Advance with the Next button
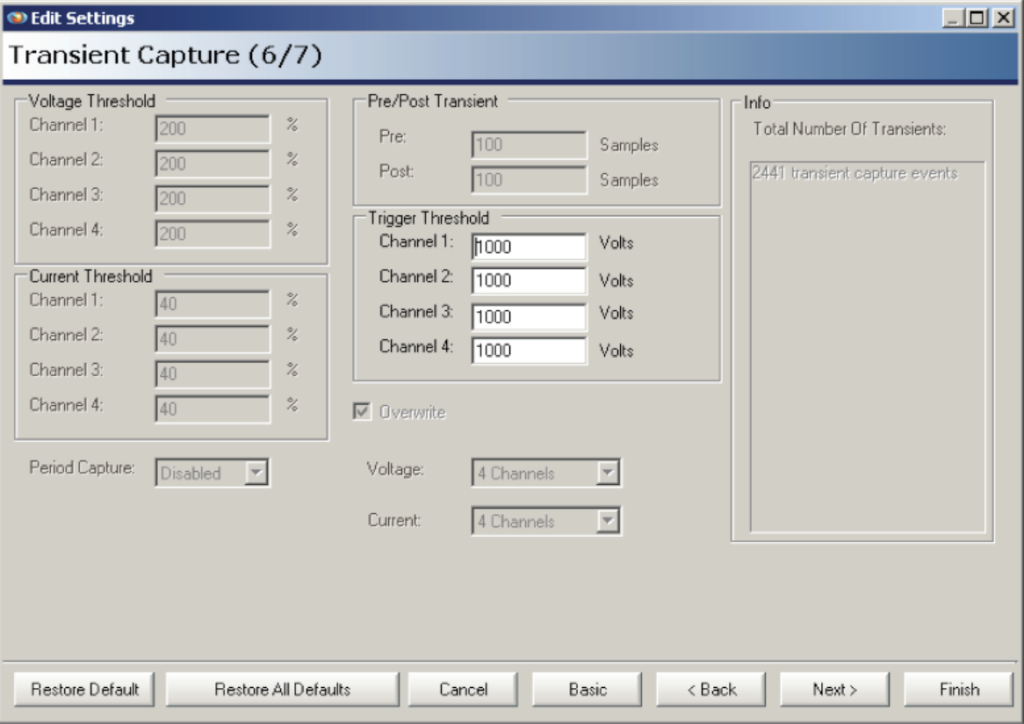1024x724 pixels. [835, 689]
